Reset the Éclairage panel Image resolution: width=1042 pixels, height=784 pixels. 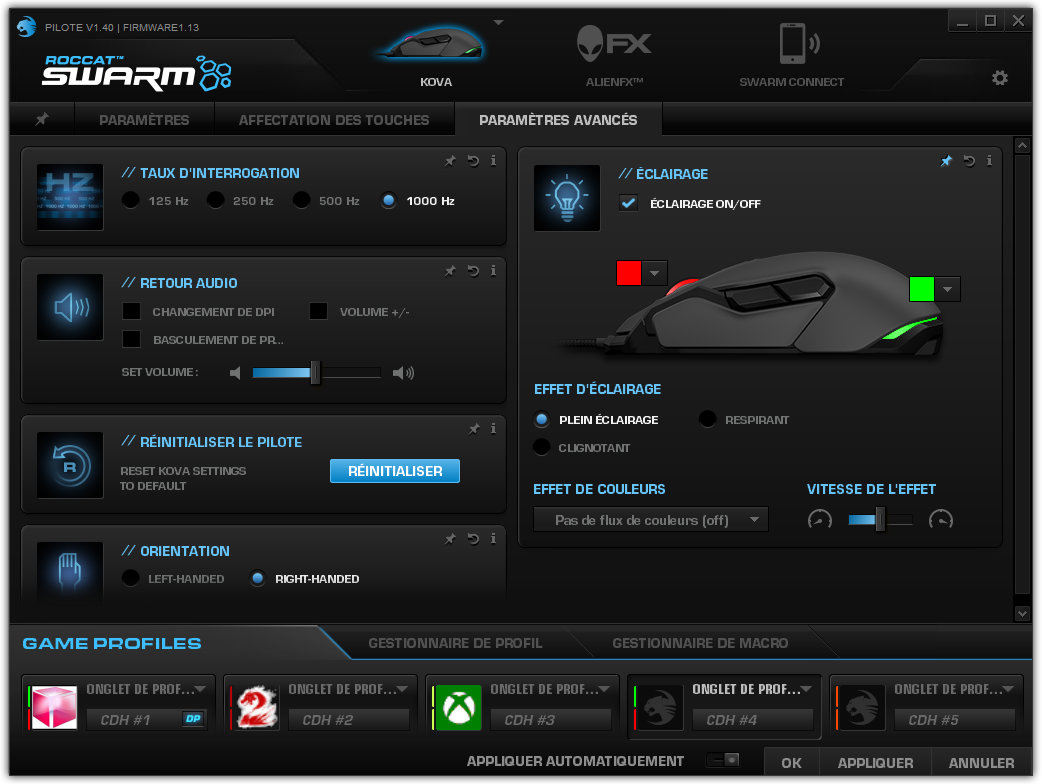970,161
